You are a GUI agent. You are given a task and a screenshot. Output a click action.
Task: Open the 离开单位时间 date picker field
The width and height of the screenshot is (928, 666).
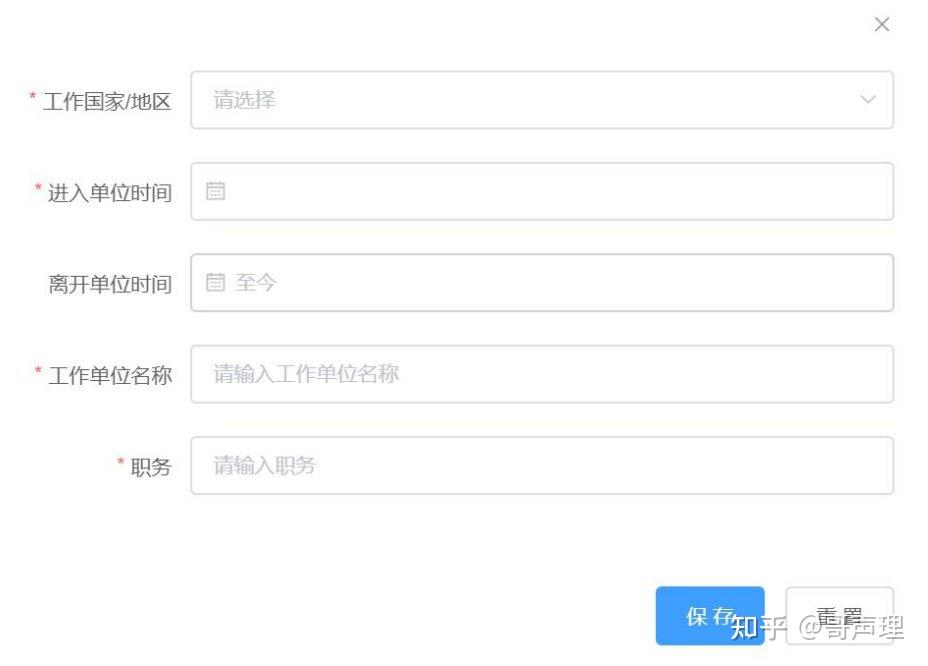[x=542, y=282]
